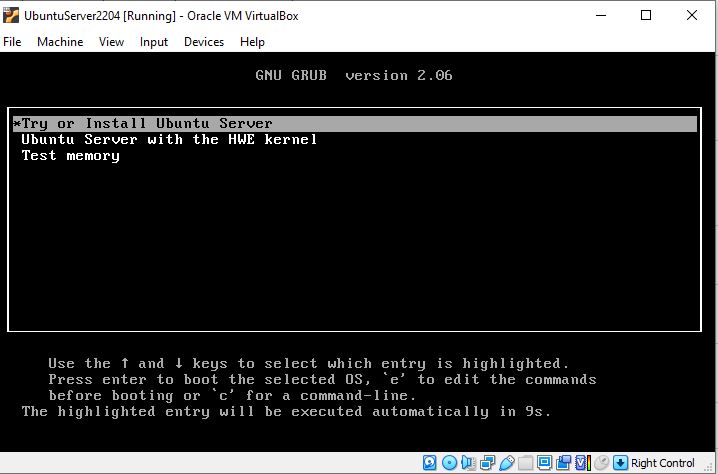Click the 'Right Control' host key label

663,463
